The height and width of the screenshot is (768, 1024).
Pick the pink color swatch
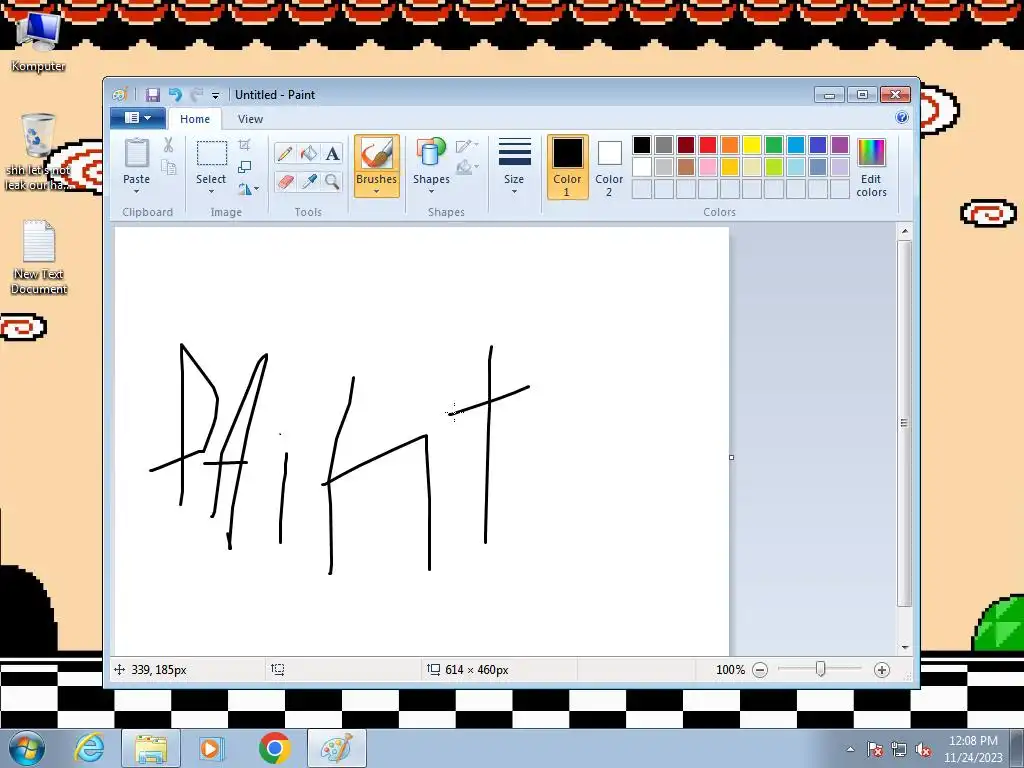[x=708, y=167]
